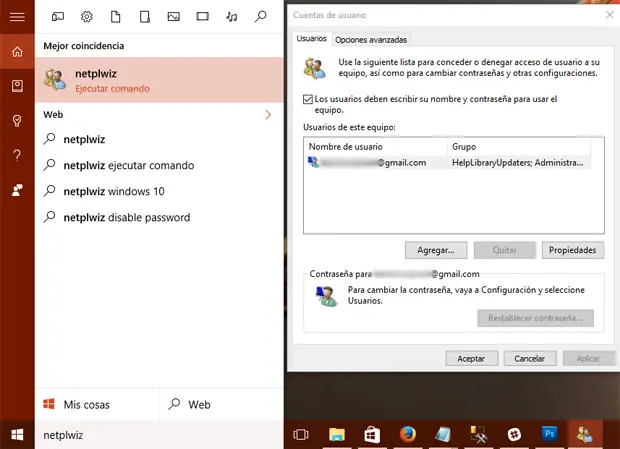Open the question mark Help icon
Screen dimensions: 620x449
[17, 155]
